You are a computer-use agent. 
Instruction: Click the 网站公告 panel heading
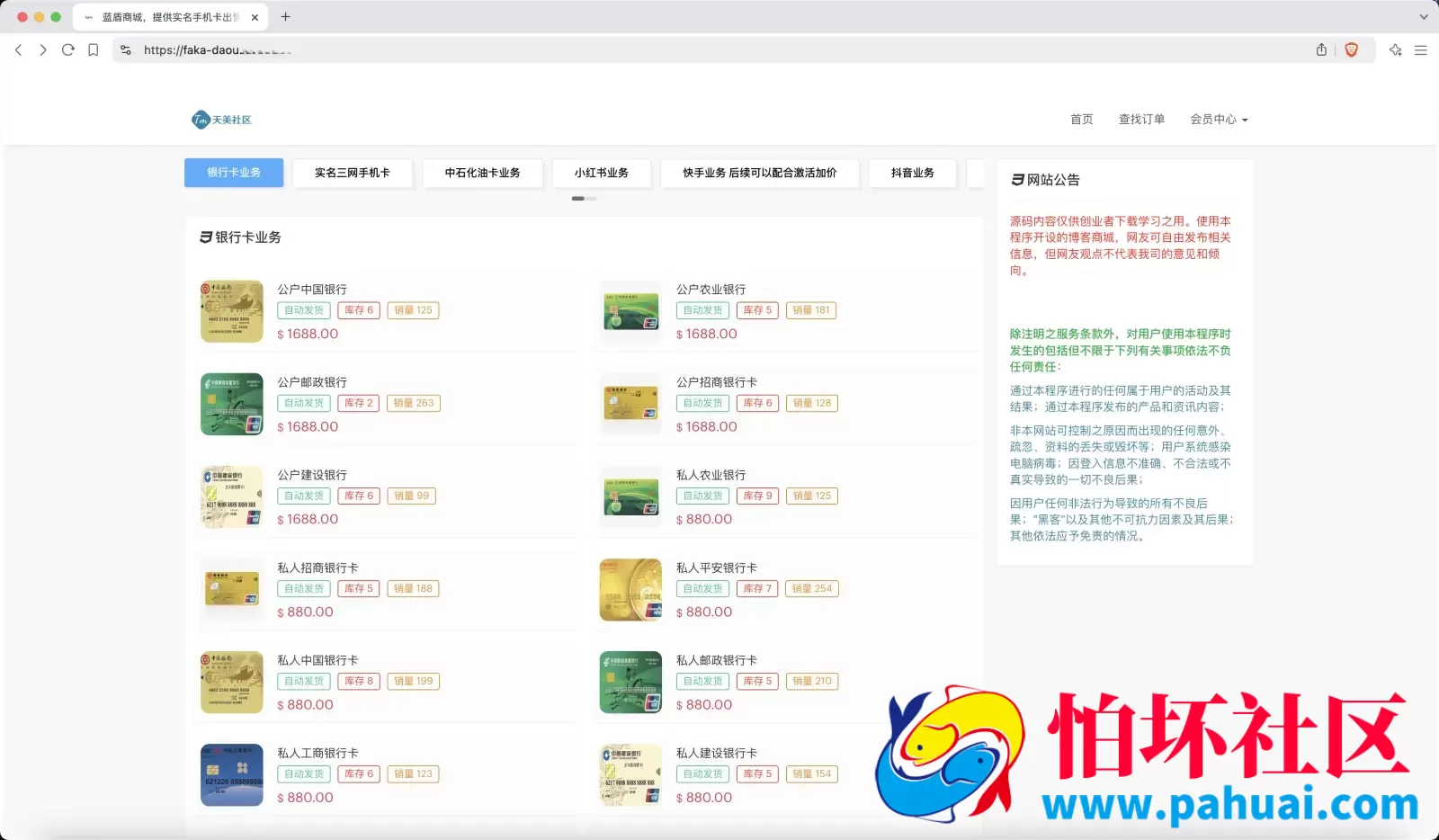[x=1046, y=180]
